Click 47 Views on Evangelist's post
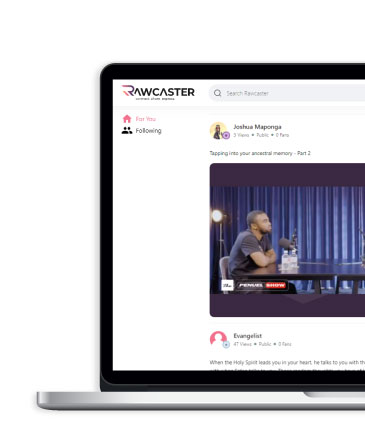This screenshot has width=365, height=424. (x=242, y=344)
